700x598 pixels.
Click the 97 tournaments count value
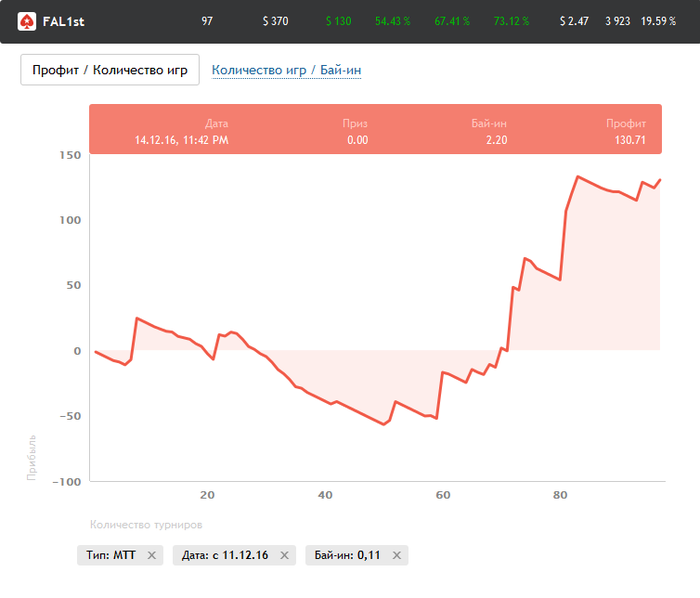pyautogui.click(x=207, y=21)
